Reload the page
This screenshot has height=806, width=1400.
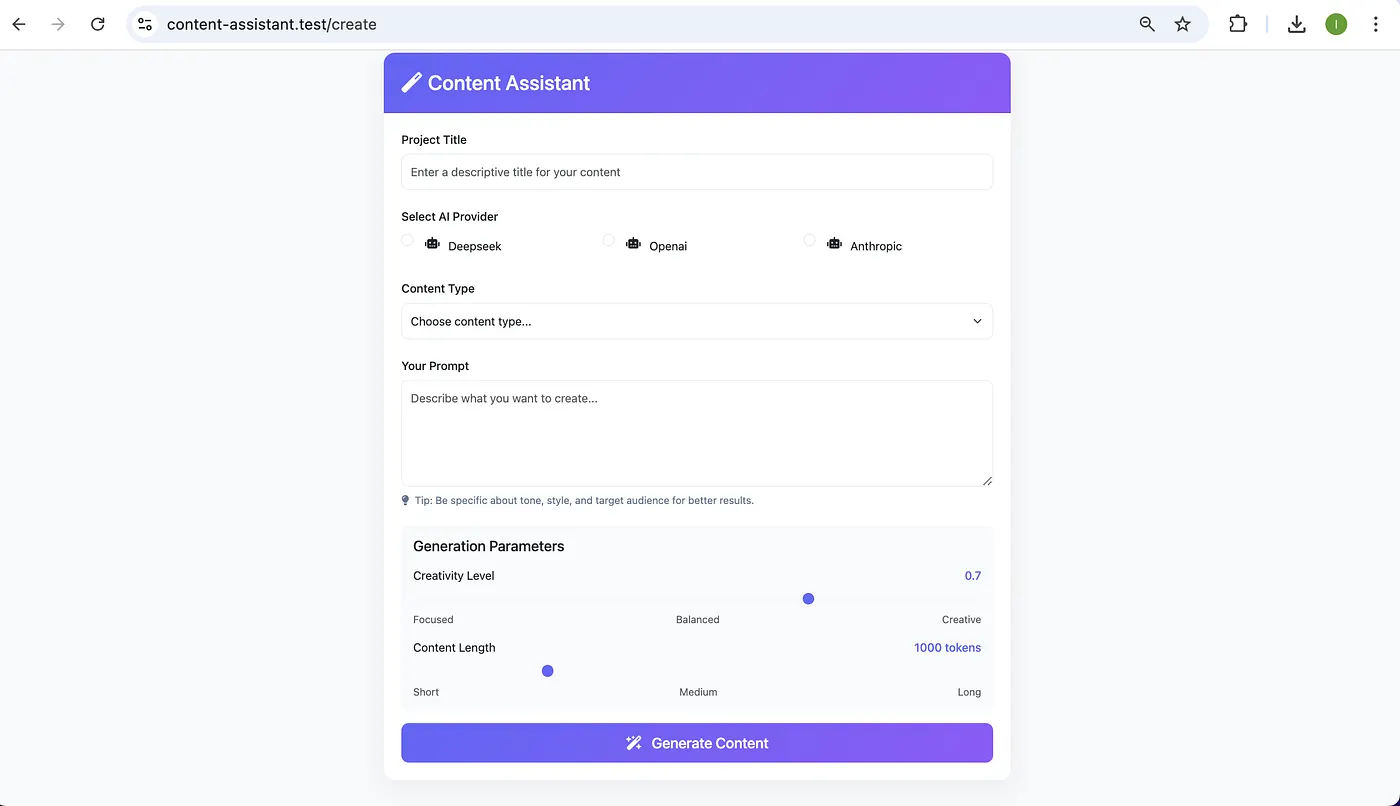[97, 23]
